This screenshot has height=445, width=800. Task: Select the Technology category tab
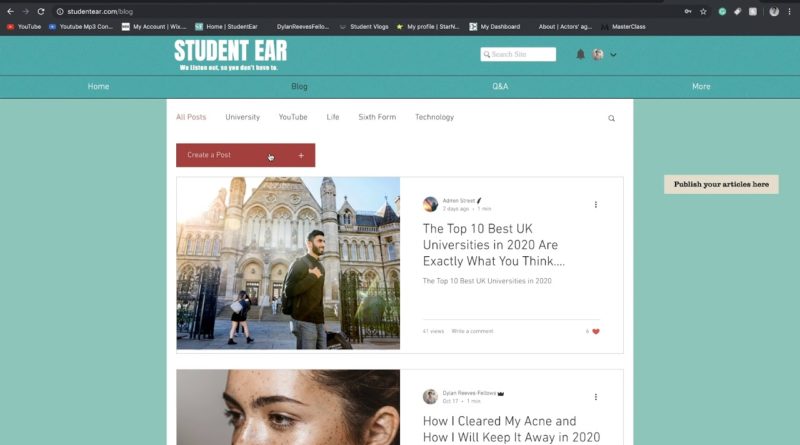pyautogui.click(x=434, y=117)
